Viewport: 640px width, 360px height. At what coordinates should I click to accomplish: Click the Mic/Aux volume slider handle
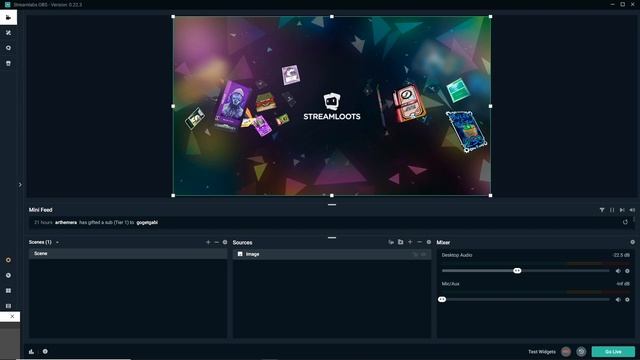442,299
